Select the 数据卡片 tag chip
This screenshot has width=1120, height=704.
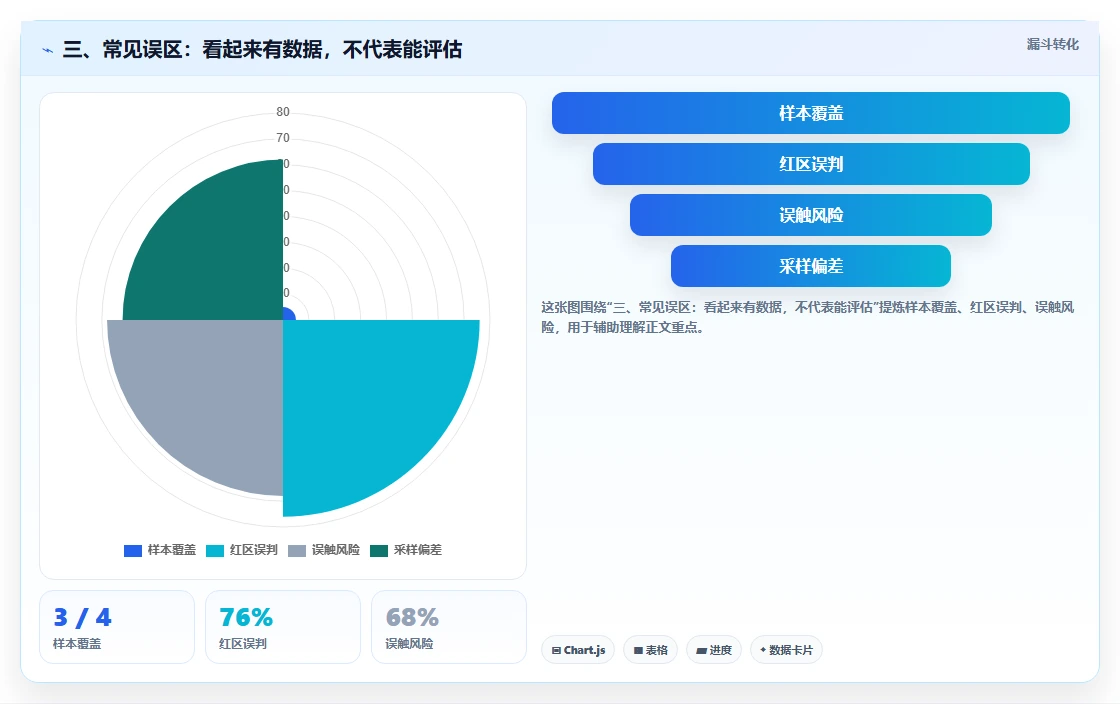pyautogui.click(x=786, y=650)
